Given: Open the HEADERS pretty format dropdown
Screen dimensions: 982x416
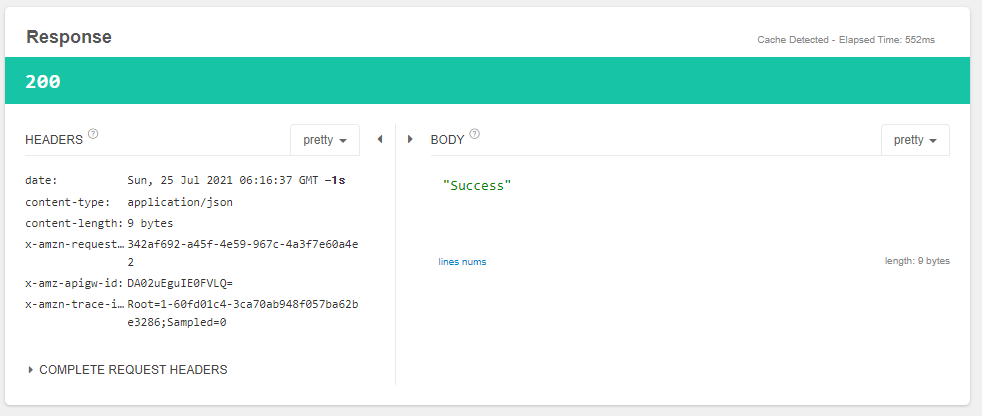Looking at the screenshot, I should (x=324, y=140).
